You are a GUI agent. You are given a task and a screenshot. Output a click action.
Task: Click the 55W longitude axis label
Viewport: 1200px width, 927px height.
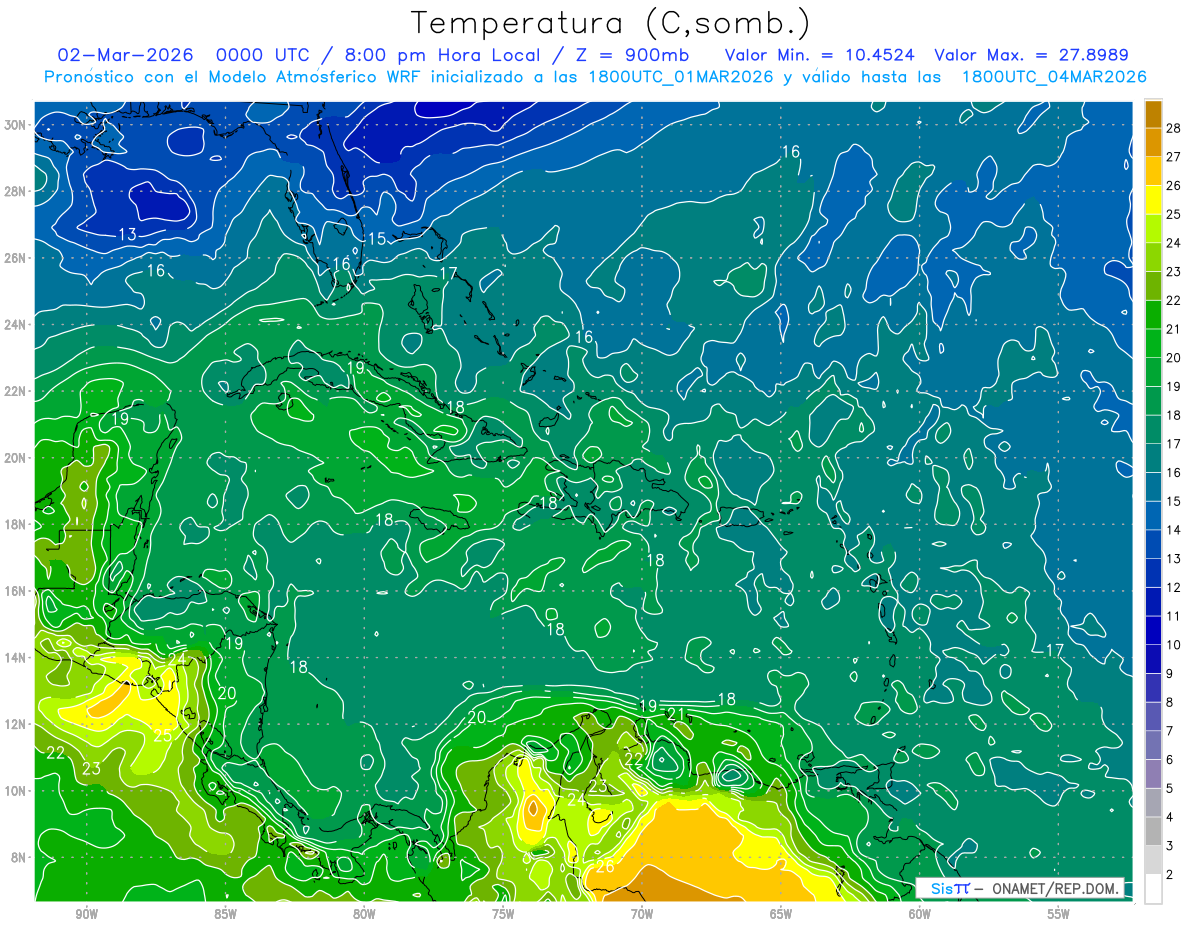point(1058,913)
